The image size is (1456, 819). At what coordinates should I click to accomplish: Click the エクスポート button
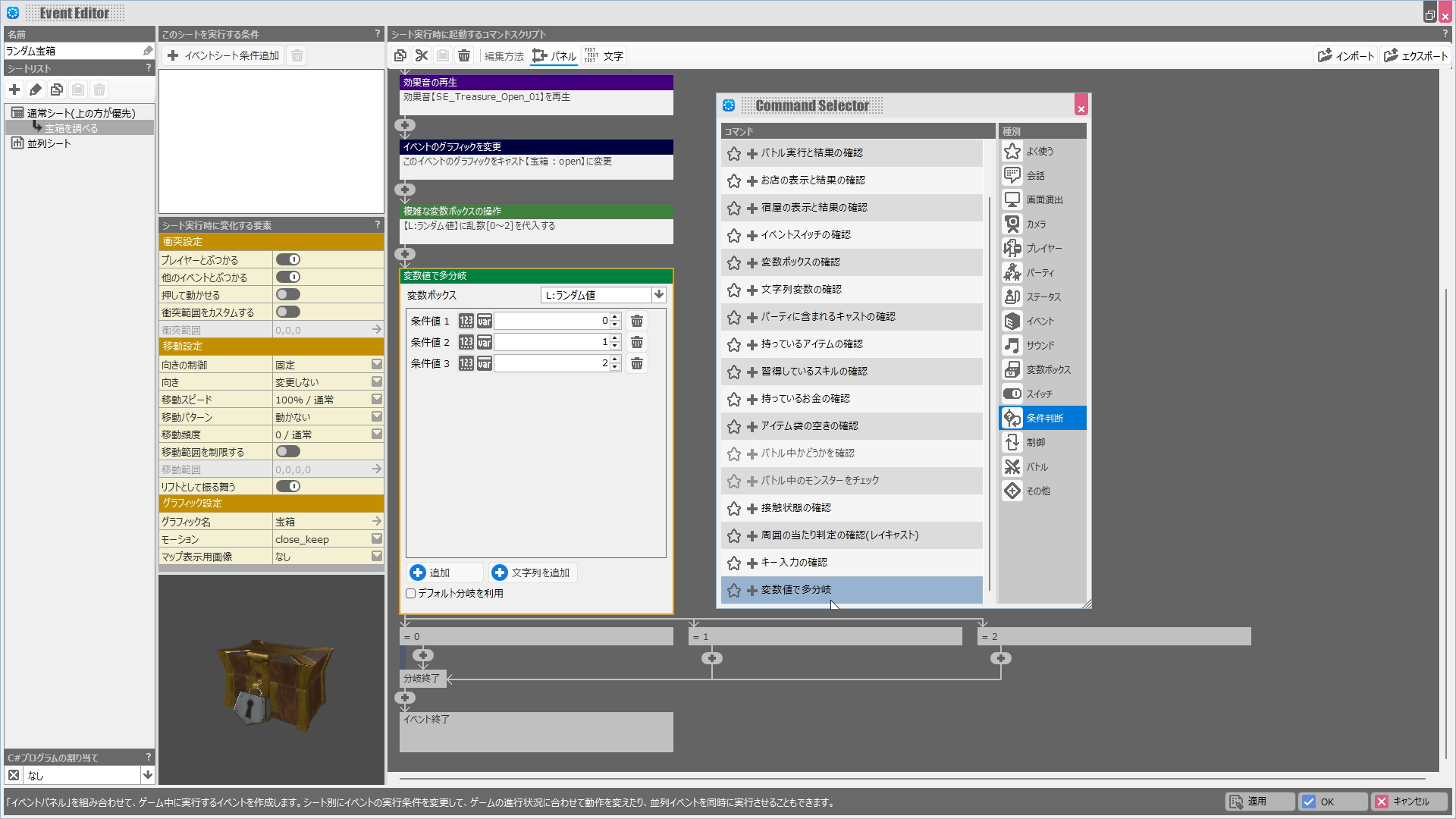pyautogui.click(x=1415, y=55)
